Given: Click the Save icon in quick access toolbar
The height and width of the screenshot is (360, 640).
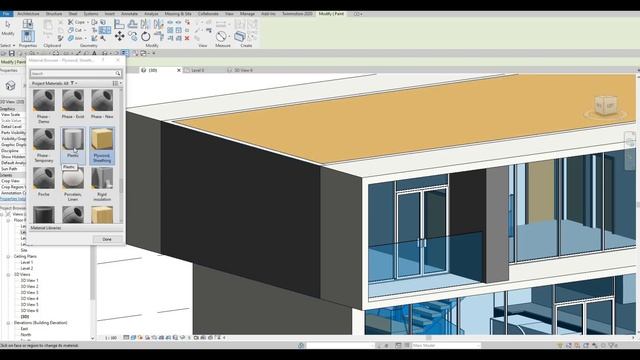Looking at the screenshot, I should (x=12, y=53).
